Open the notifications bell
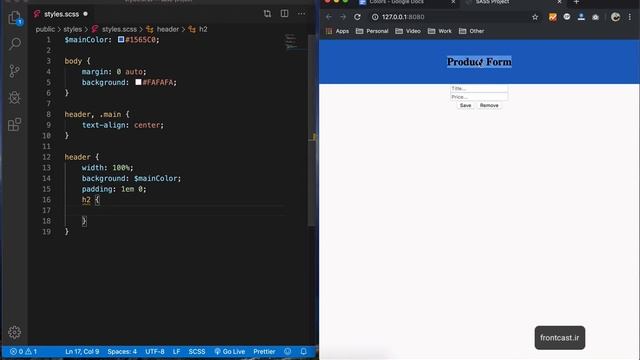The width and height of the screenshot is (640, 360). pos(304,351)
